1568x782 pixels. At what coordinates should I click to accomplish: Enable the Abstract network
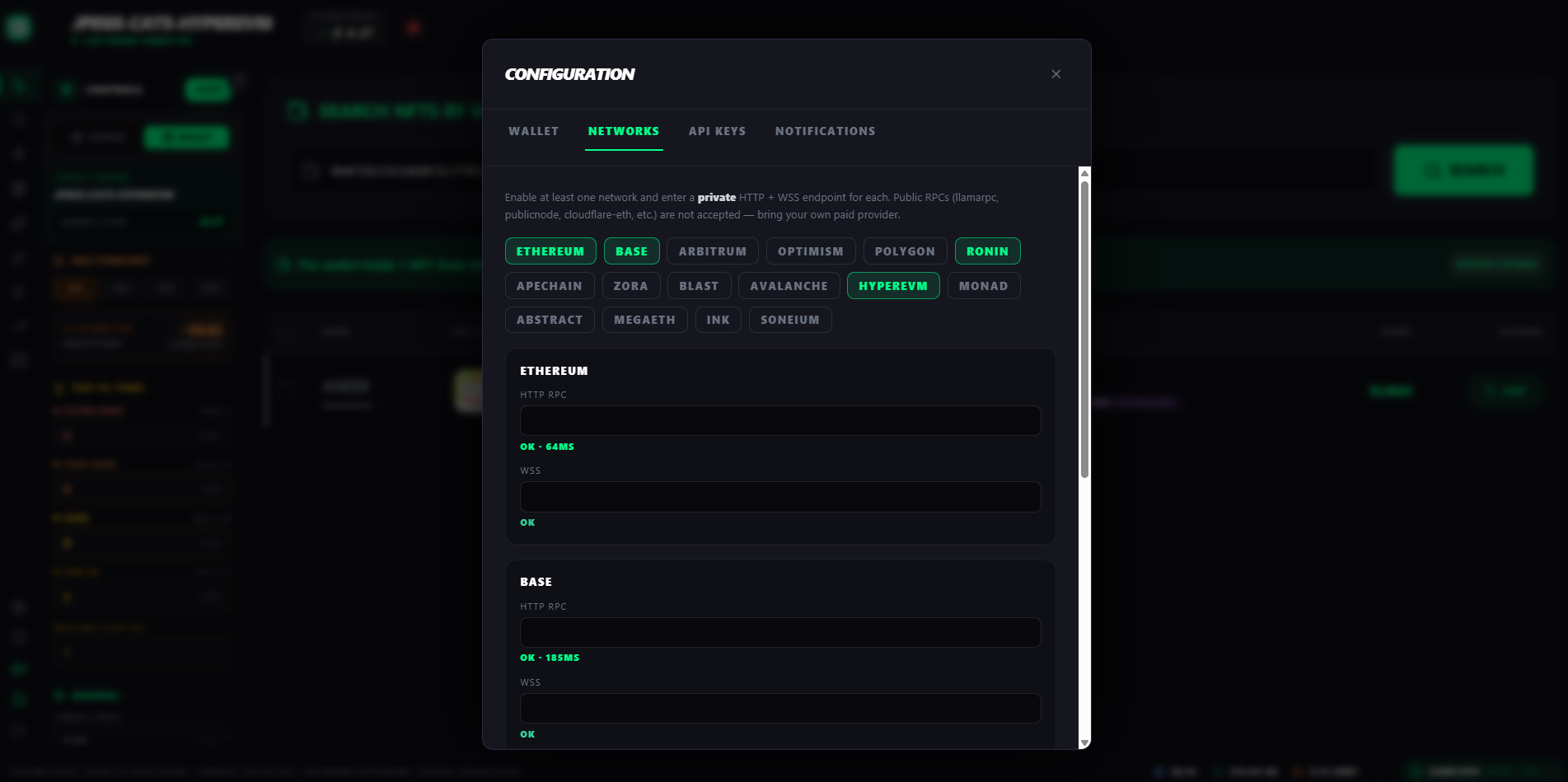[550, 320]
